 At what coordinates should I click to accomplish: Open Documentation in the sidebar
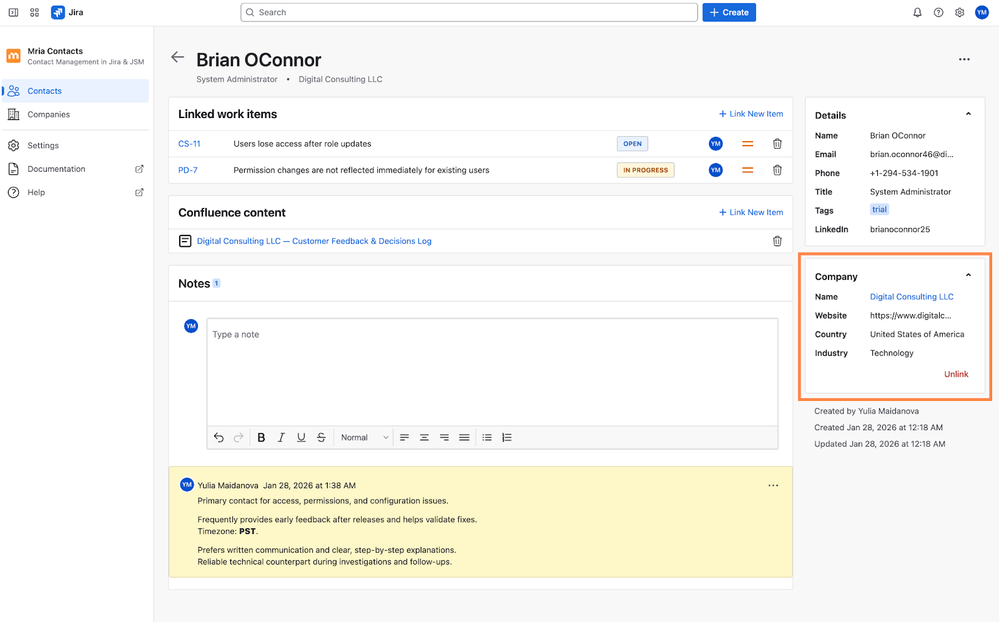(x=76, y=169)
